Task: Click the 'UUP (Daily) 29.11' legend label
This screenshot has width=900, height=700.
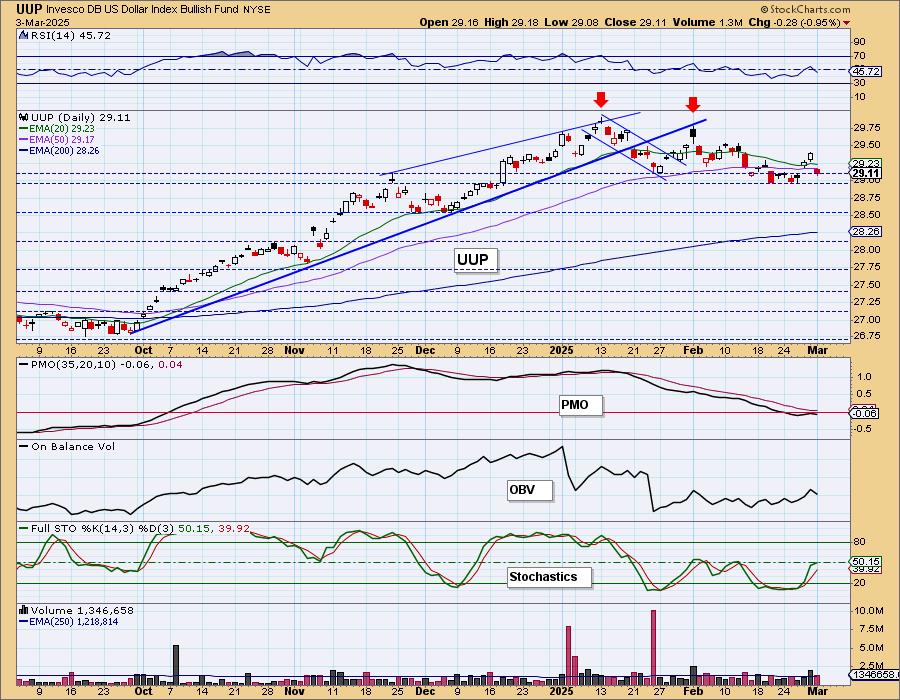Action: (81, 117)
